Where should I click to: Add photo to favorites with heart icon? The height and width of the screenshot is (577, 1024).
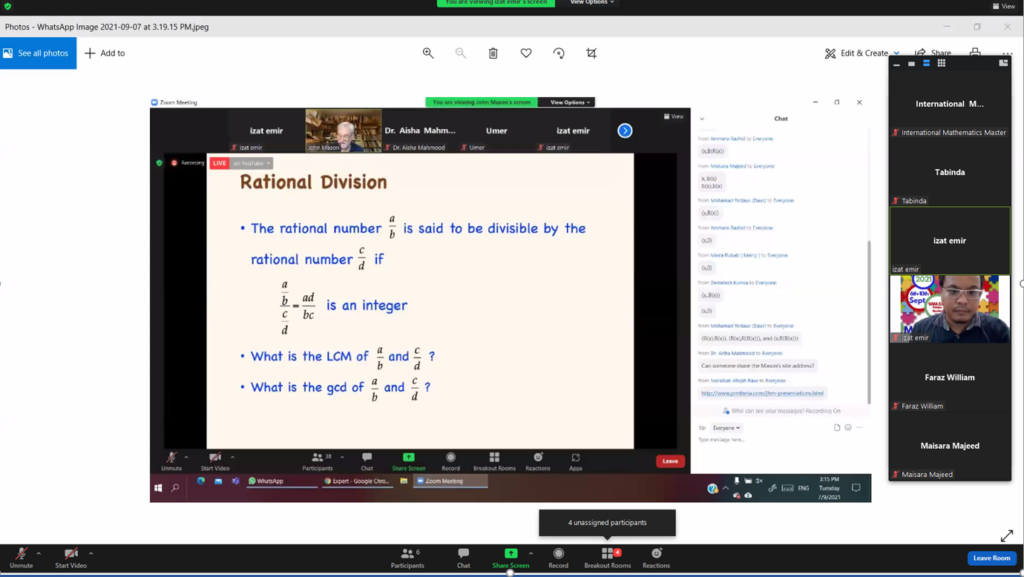(x=526, y=53)
